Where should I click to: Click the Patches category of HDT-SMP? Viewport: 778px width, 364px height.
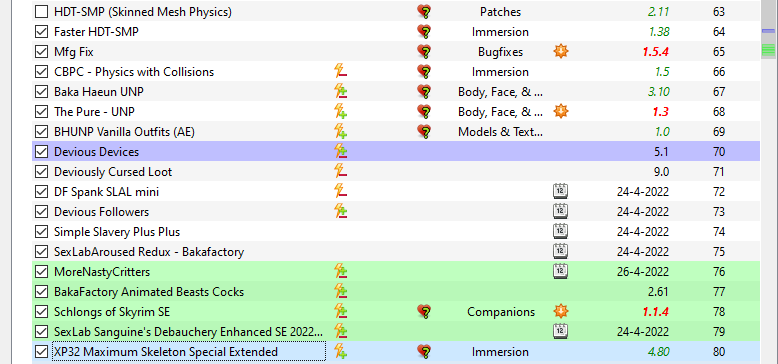click(x=501, y=11)
